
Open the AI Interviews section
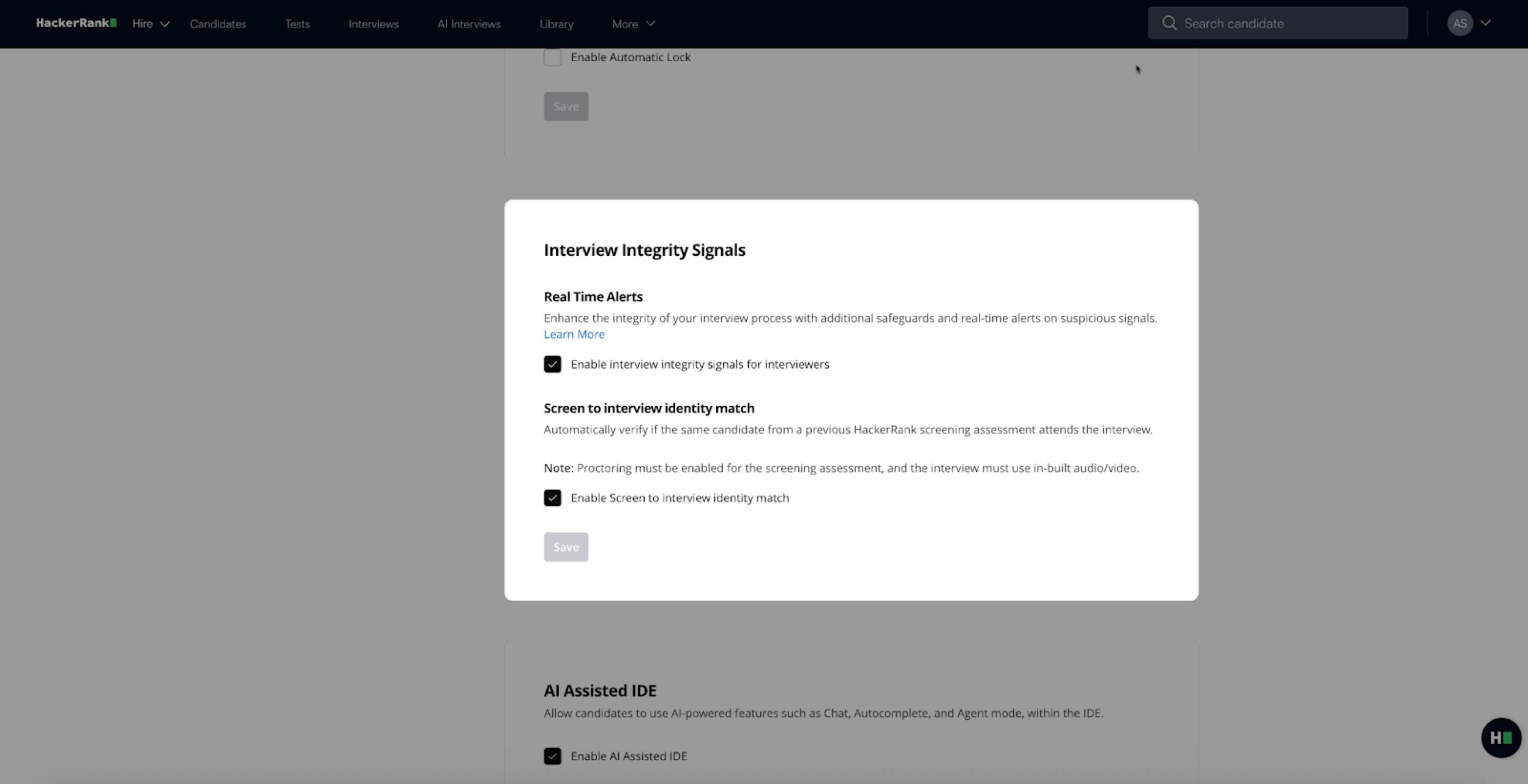468,24
